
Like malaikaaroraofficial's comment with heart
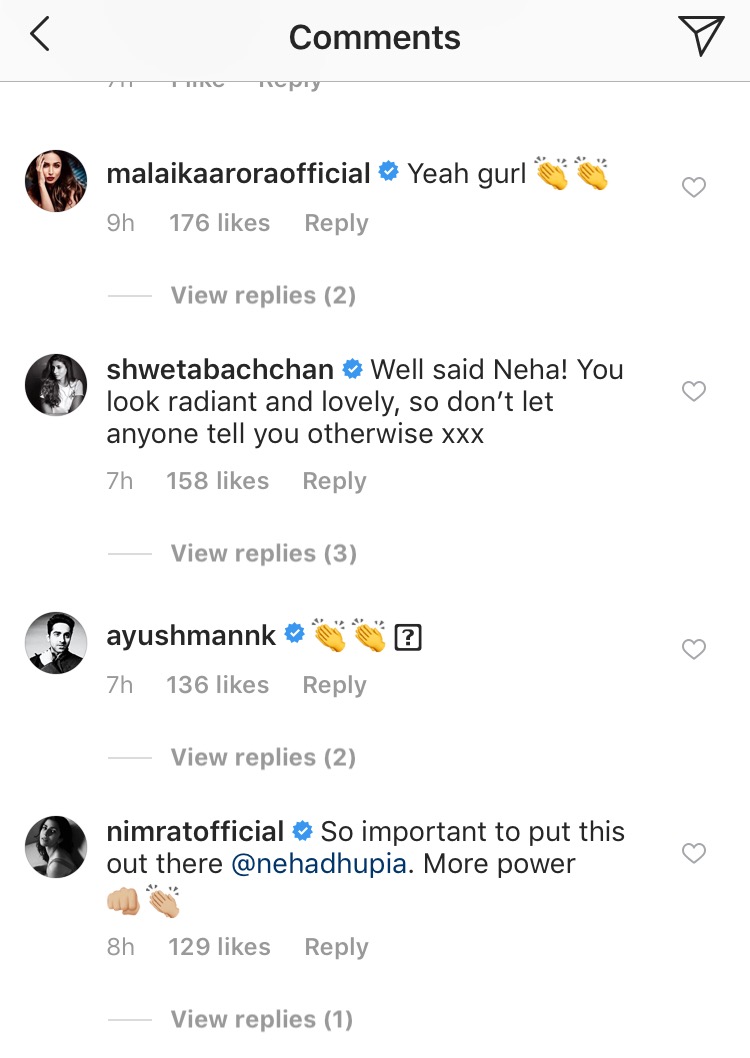693,187
